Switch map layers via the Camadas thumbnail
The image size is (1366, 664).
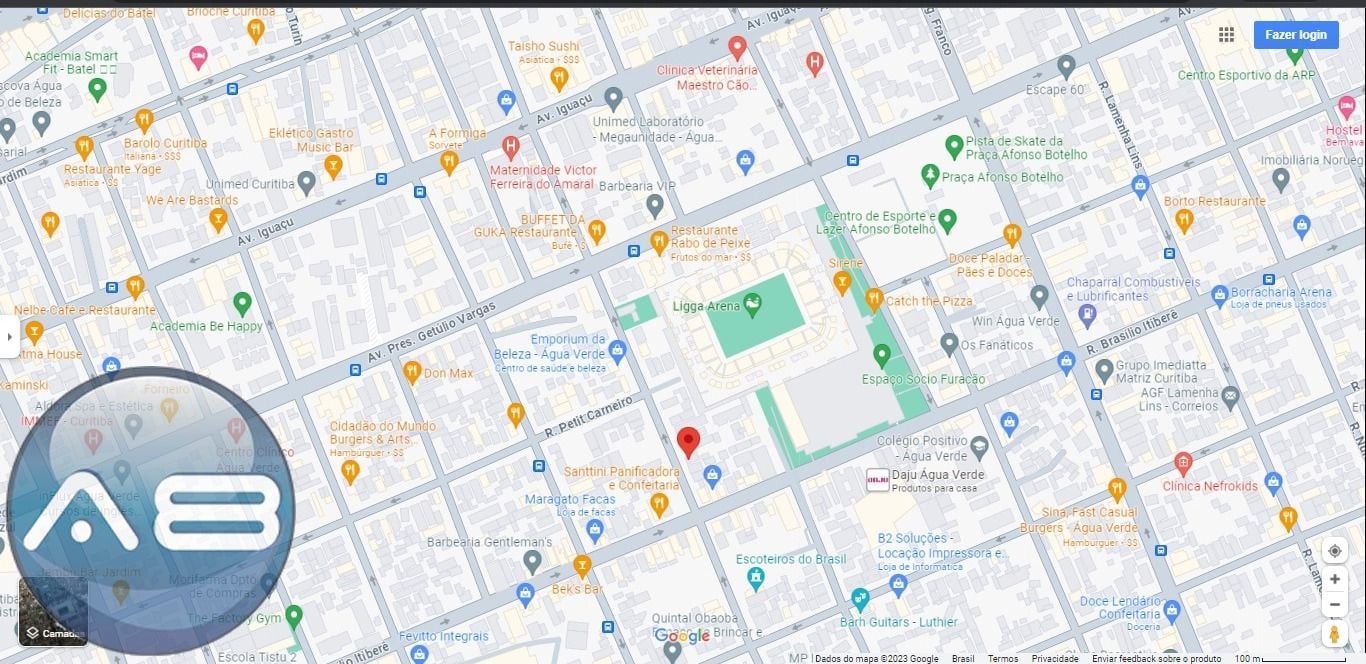point(53,611)
